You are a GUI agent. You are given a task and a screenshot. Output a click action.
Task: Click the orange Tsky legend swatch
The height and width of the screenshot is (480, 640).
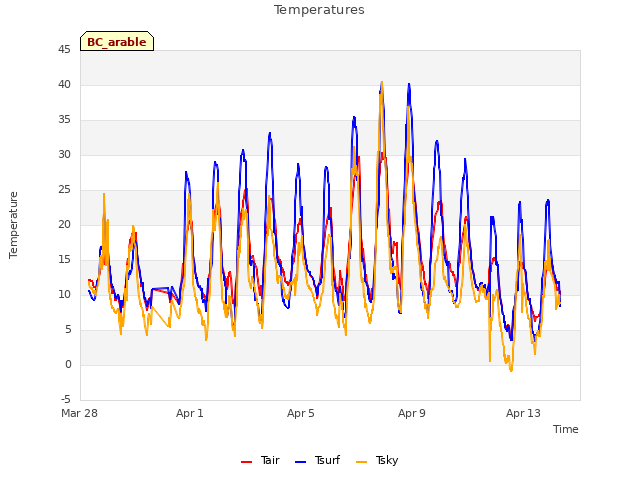pyautogui.click(x=362, y=462)
